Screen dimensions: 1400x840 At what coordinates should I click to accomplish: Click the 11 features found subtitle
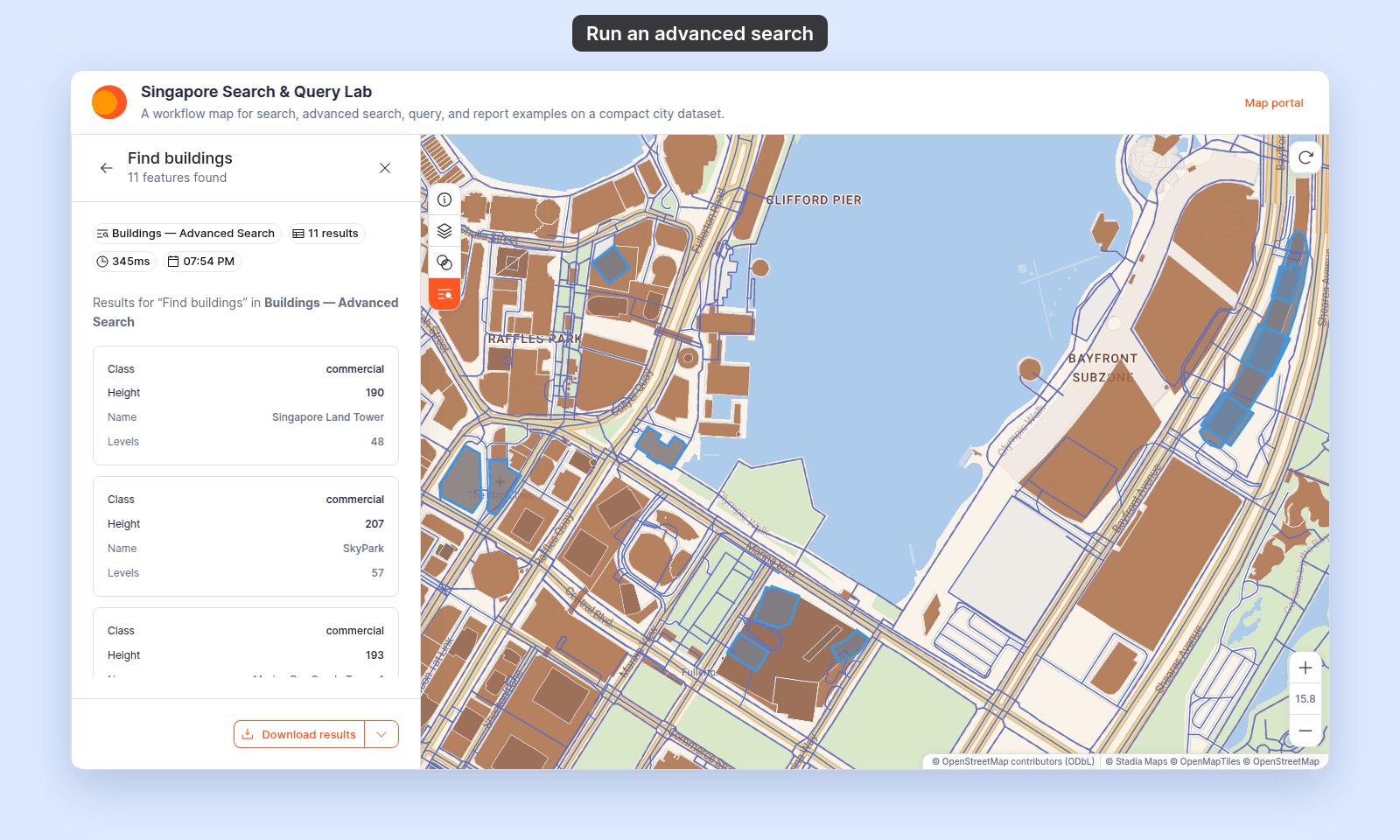click(x=177, y=178)
